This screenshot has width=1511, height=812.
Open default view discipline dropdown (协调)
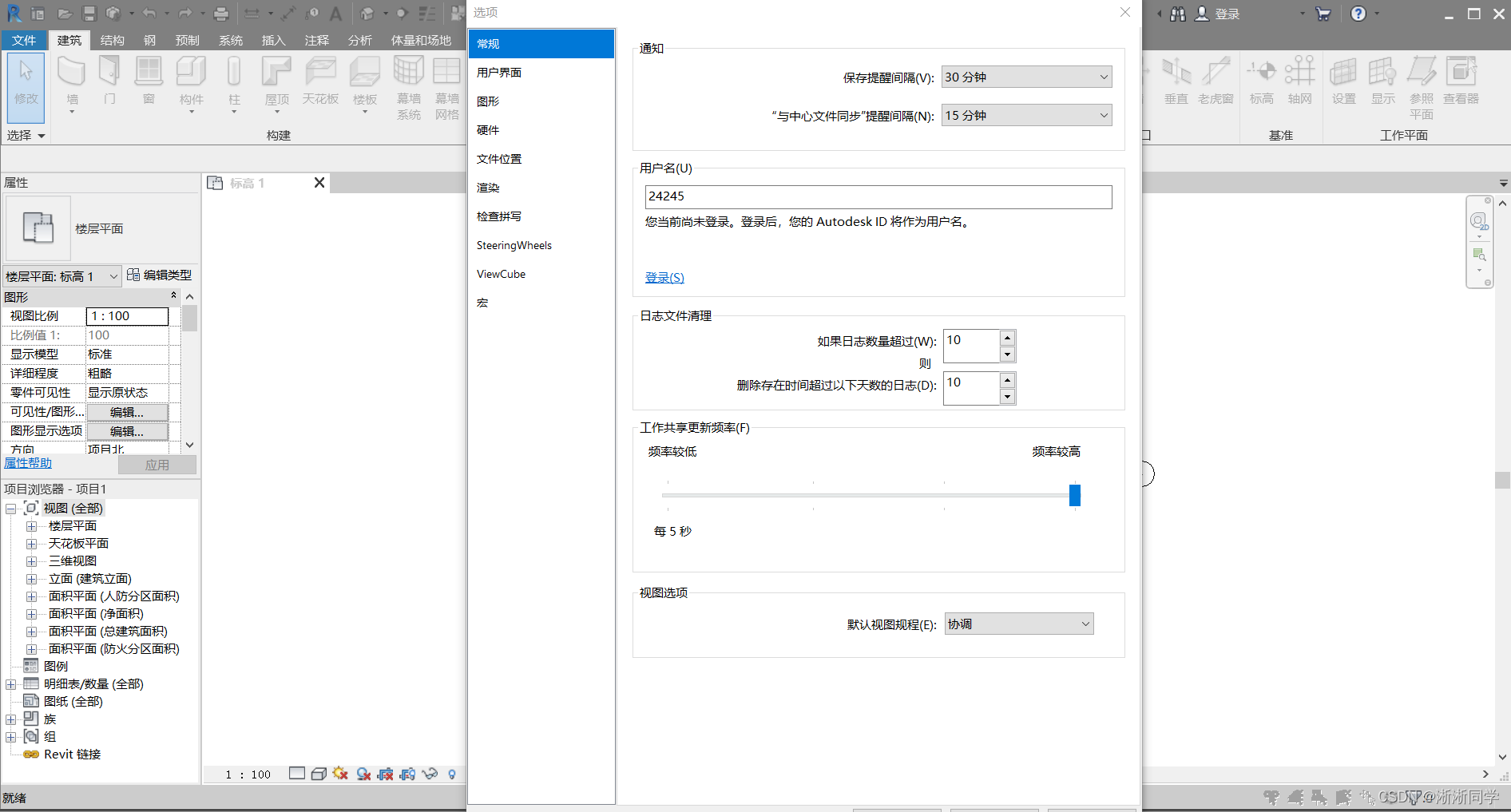(1019, 624)
